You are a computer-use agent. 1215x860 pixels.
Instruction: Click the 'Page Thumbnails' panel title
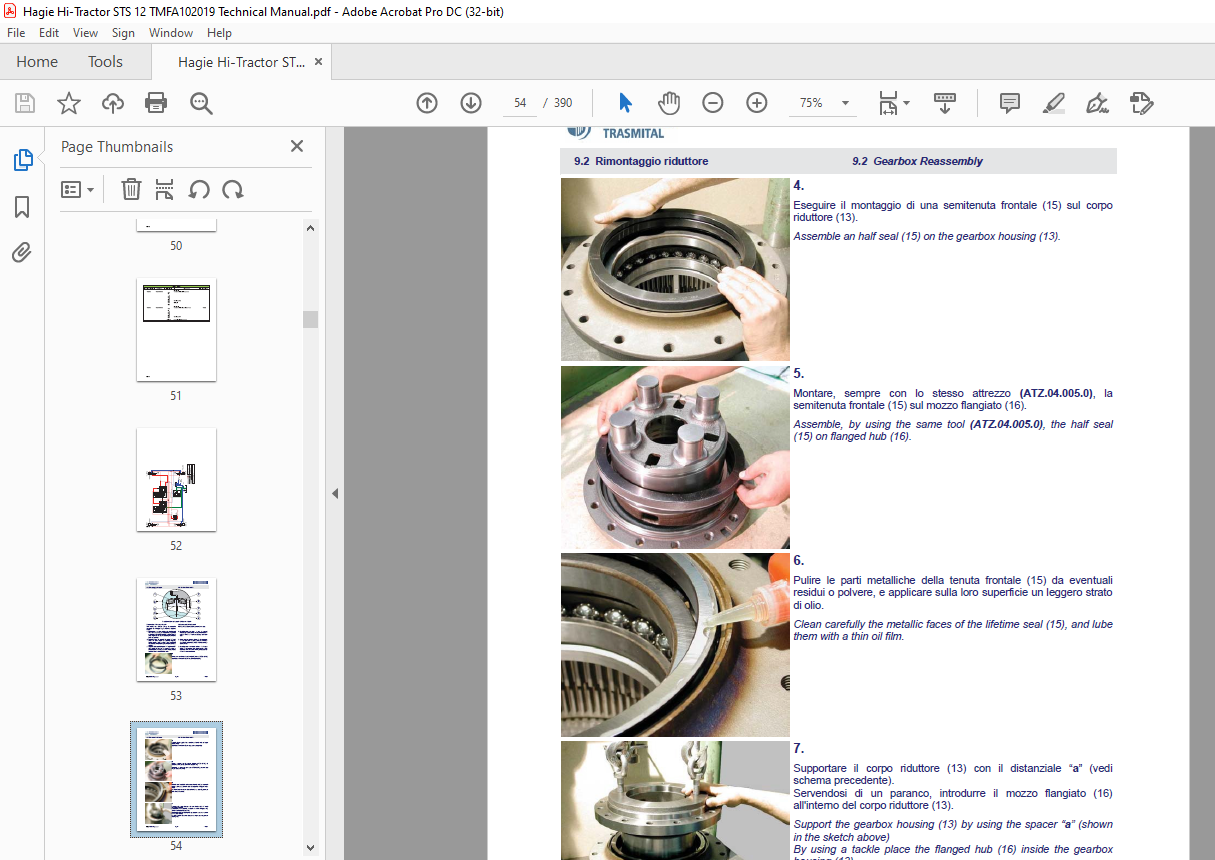(x=117, y=146)
